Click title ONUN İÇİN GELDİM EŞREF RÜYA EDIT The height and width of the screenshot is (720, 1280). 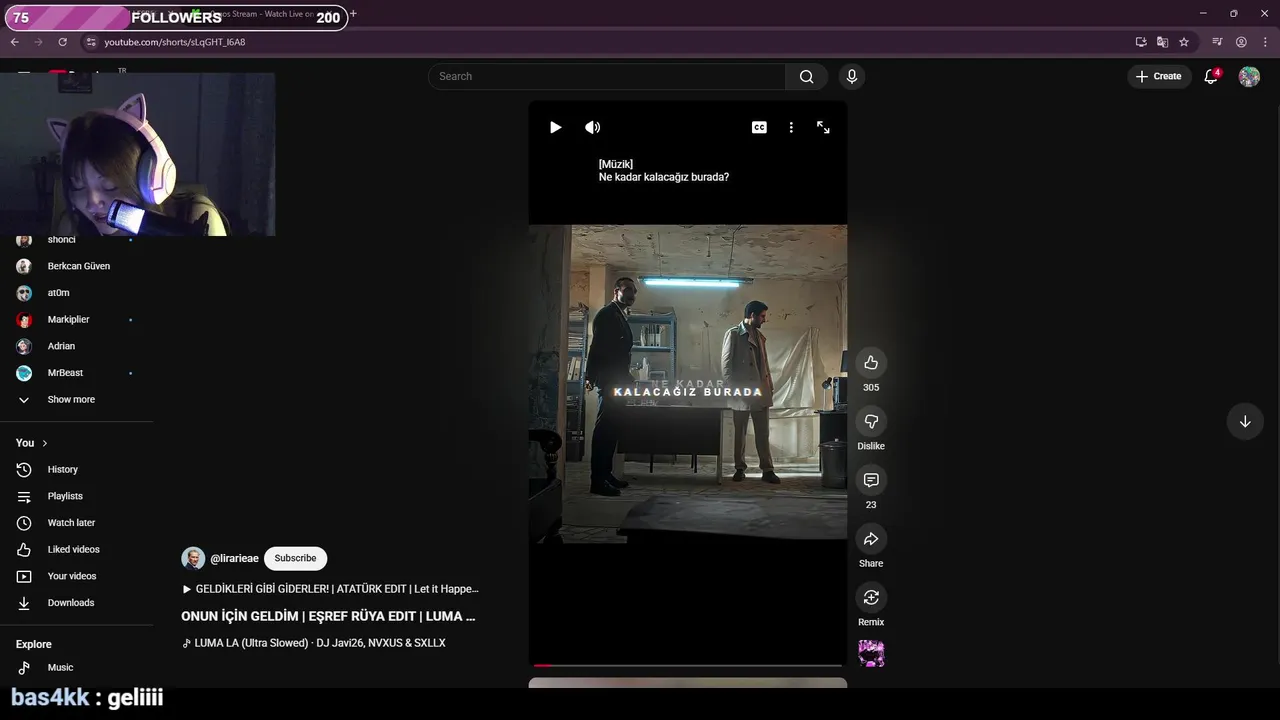pyautogui.click(x=328, y=616)
